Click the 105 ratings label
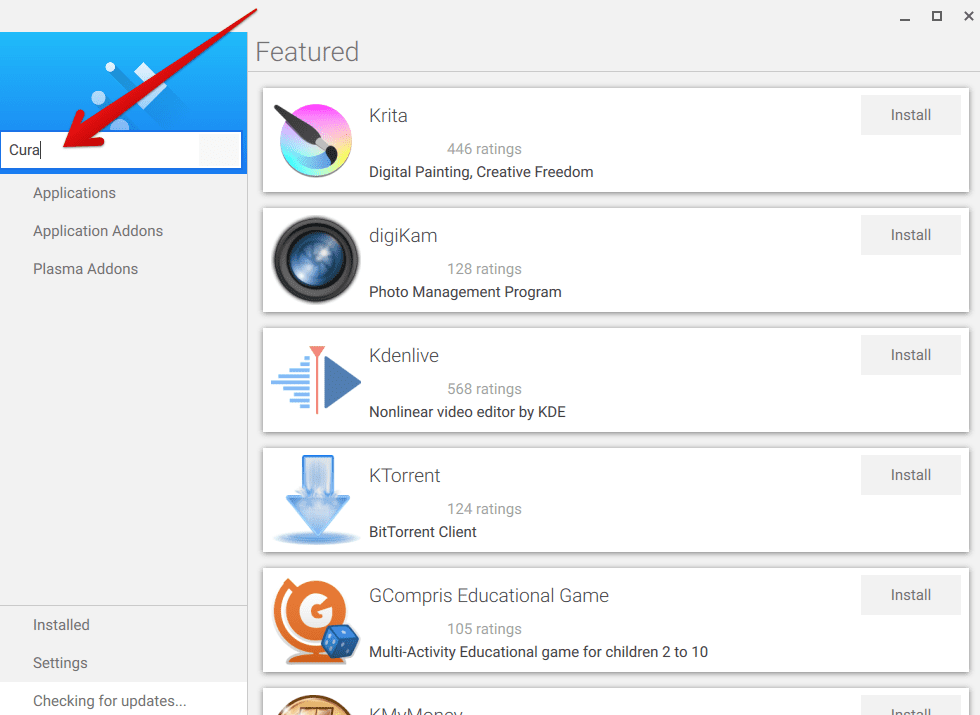The height and width of the screenshot is (715, 980). coord(484,629)
